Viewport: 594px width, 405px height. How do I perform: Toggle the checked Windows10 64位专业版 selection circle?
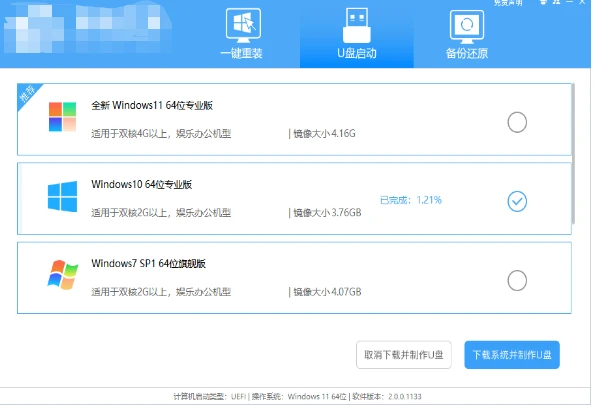pos(517,201)
